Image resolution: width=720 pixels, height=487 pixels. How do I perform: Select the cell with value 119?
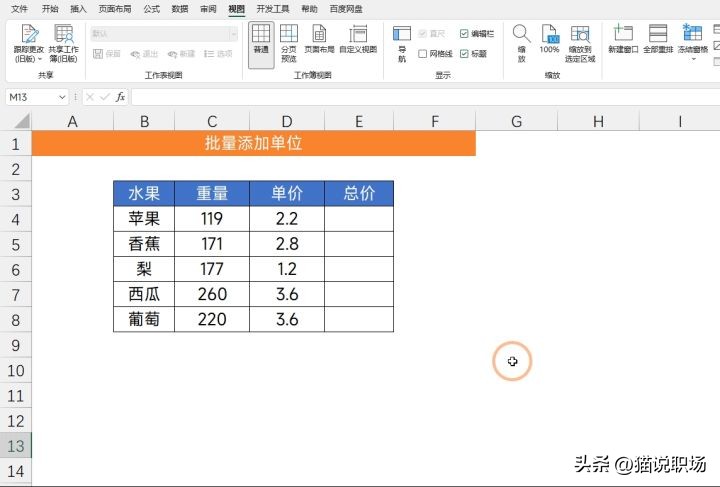212,218
